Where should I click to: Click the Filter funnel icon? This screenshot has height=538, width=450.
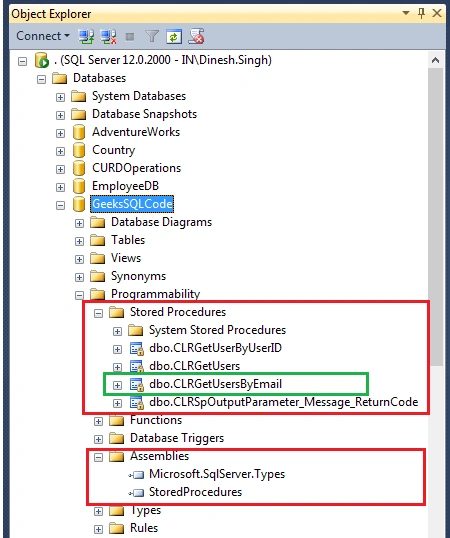152,36
